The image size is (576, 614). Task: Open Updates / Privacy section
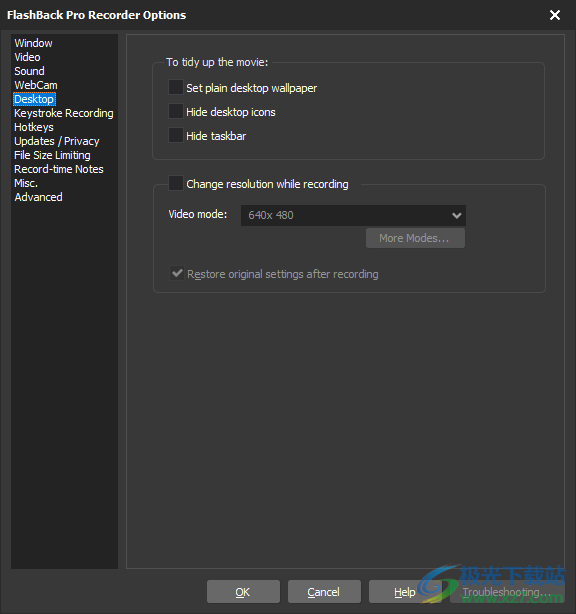[57, 141]
